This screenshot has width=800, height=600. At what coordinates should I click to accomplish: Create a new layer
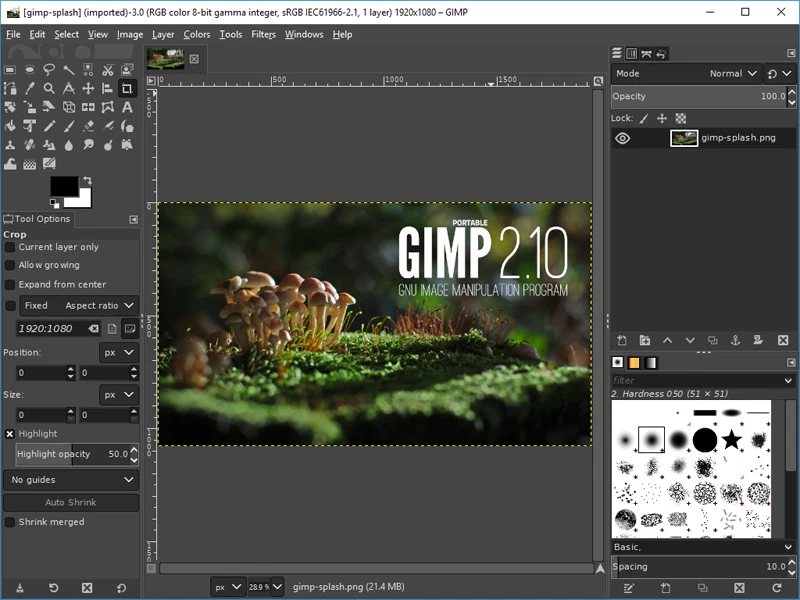[620, 341]
